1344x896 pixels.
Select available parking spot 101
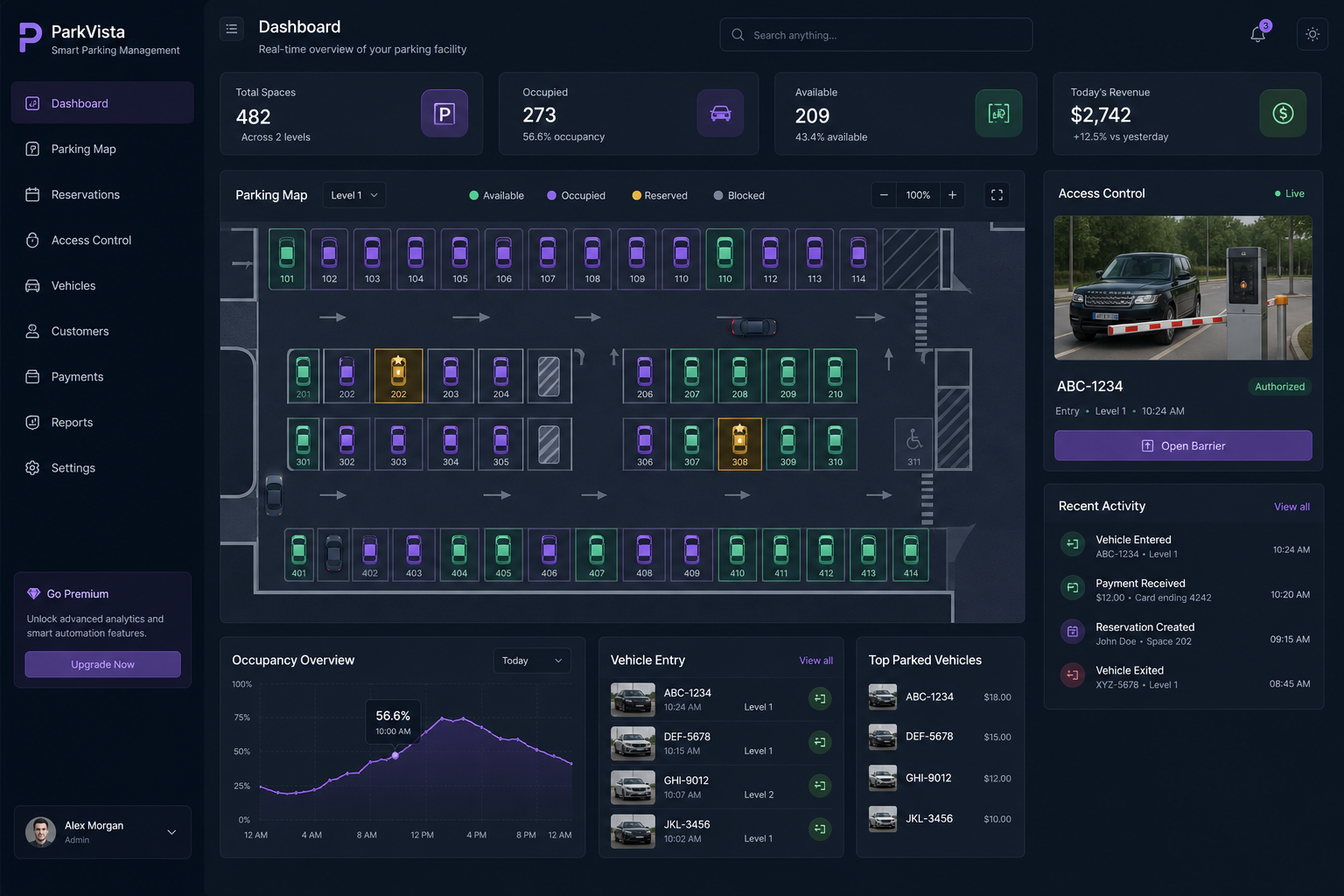287,259
